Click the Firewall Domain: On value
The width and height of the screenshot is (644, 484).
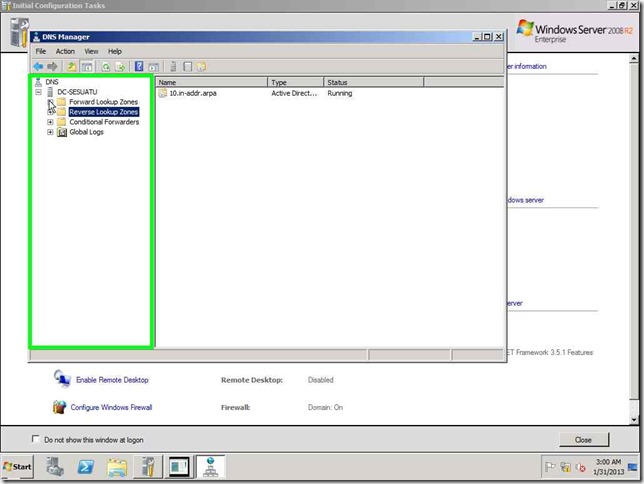point(325,407)
